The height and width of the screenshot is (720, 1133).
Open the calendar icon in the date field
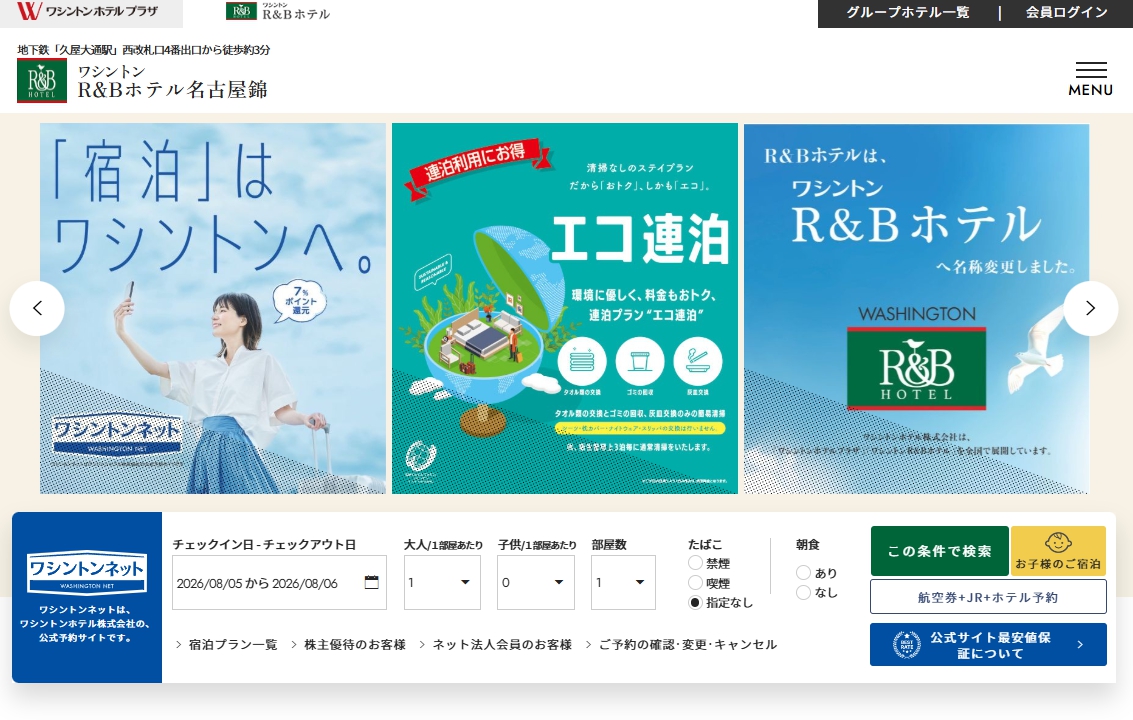click(371, 582)
